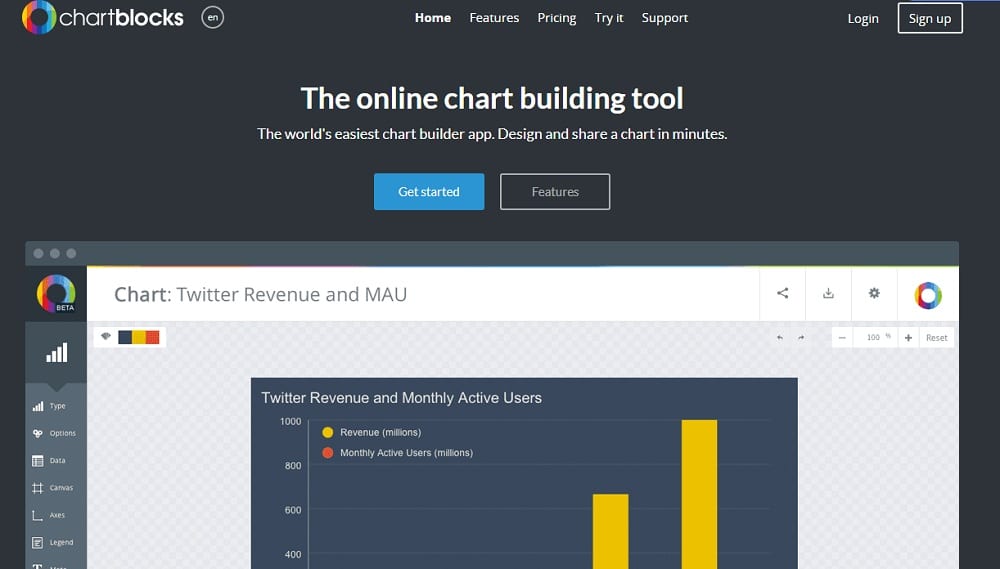Open the Pricing page
This screenshot has width=1000, height=569.
557,18
